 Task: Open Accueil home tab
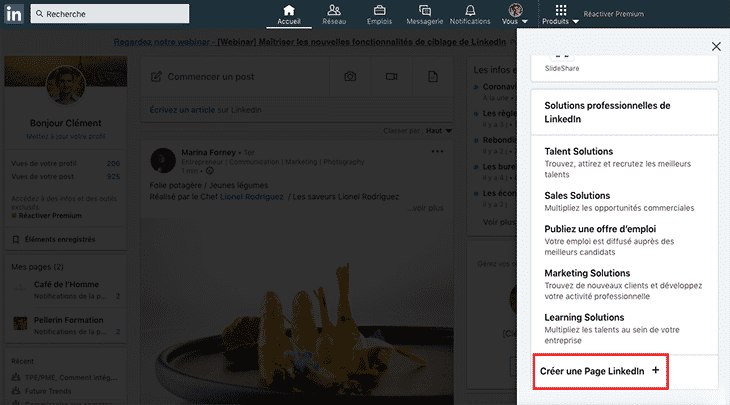(x=289, y=14)
